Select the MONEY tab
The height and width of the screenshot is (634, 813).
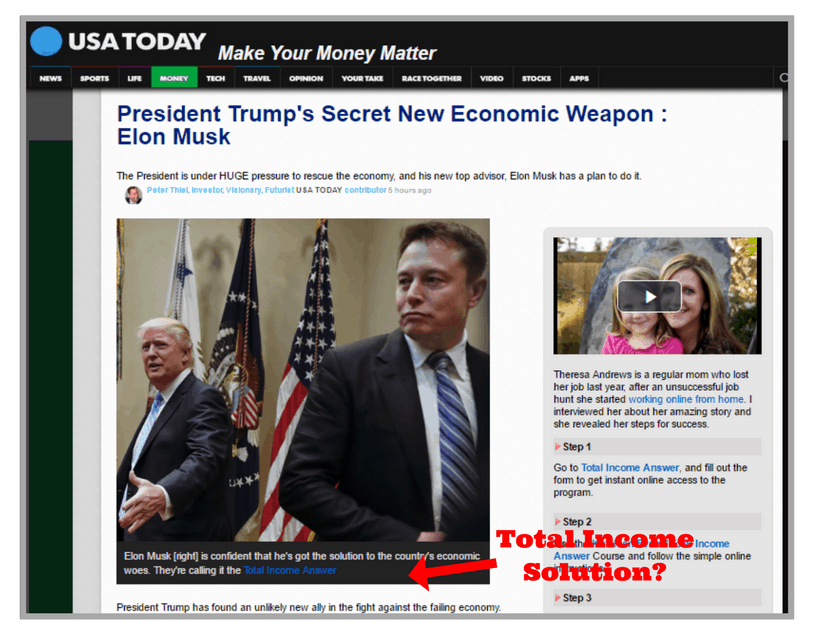(174, 78)
